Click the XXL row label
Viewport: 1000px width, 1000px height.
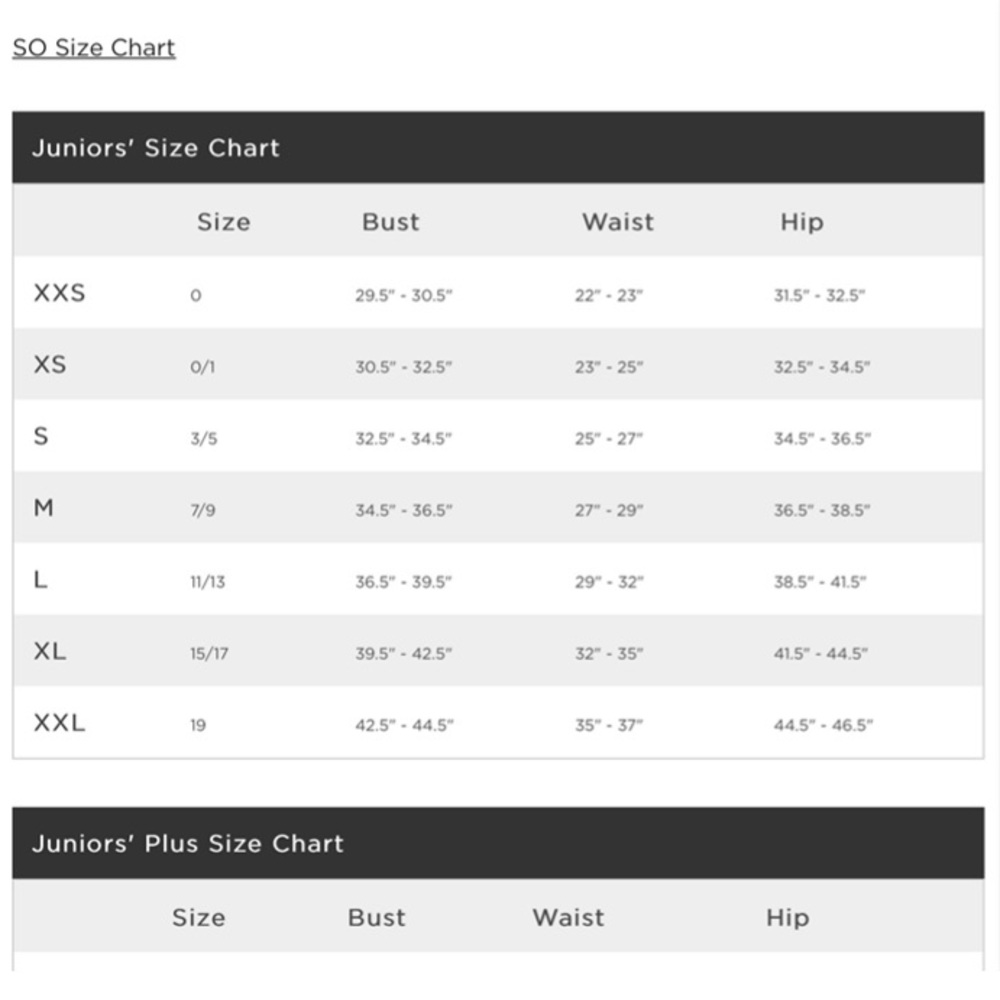(x=59, y=723)
